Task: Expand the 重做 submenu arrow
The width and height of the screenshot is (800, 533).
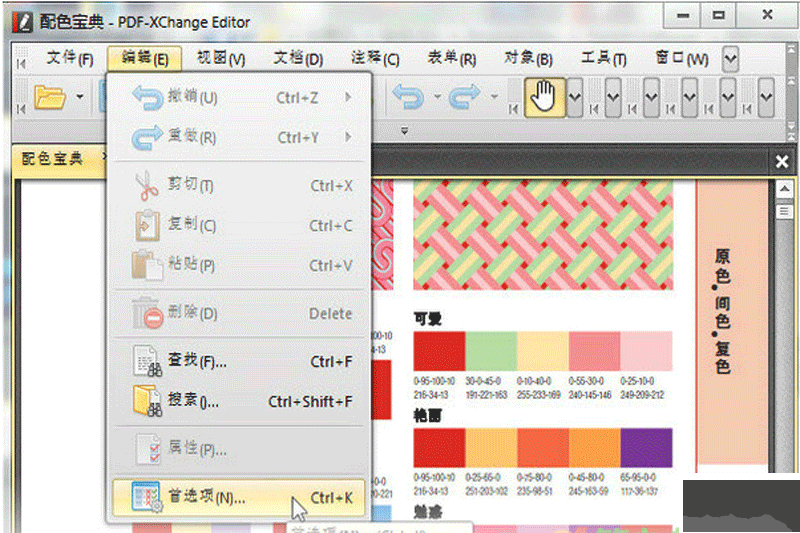Action: 348,137
